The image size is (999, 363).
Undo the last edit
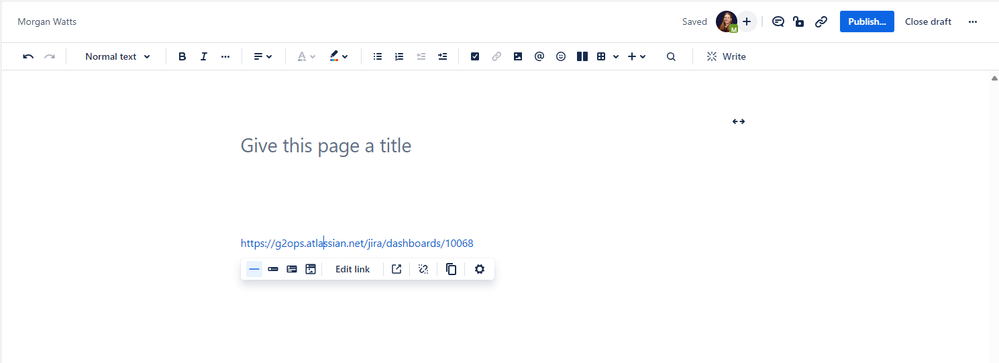click(28, 57)
